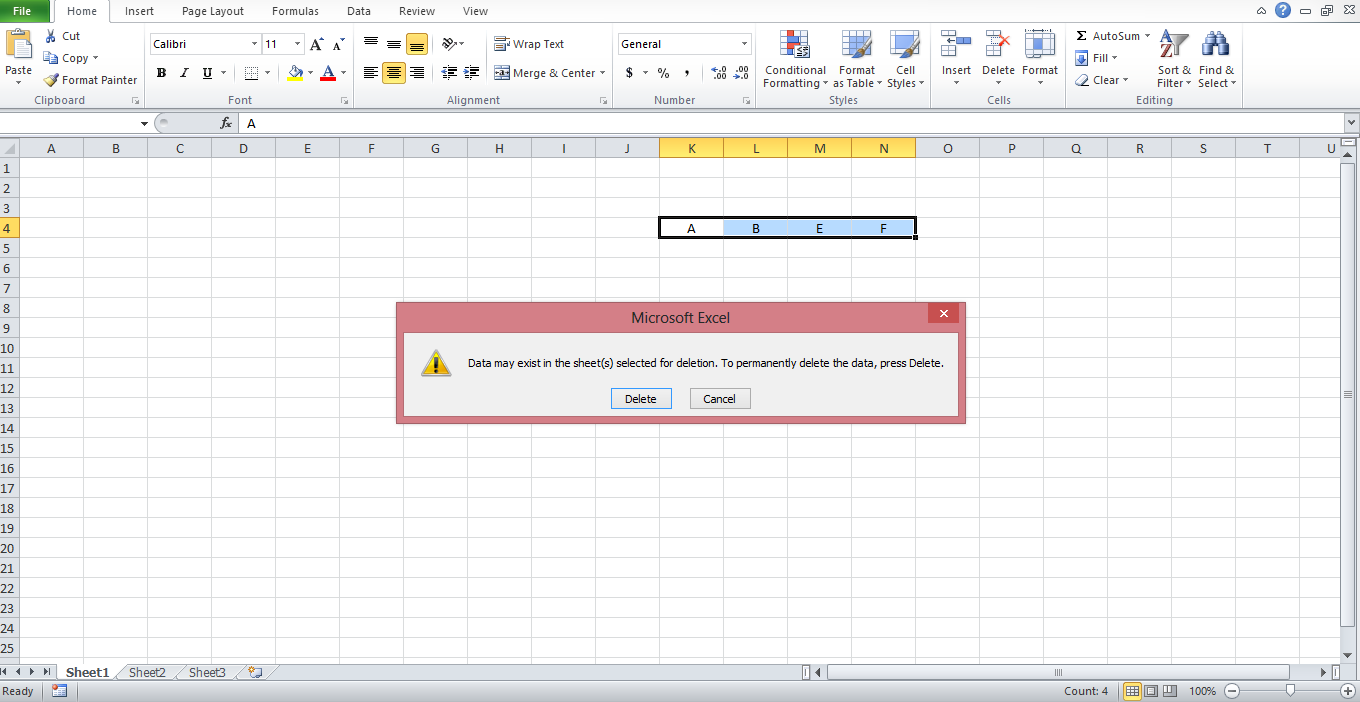The width and height of the screenshot is (1360, 702).
Task: Expand the Fill Color dropdown arrow
Action: (x=310, y=73)
